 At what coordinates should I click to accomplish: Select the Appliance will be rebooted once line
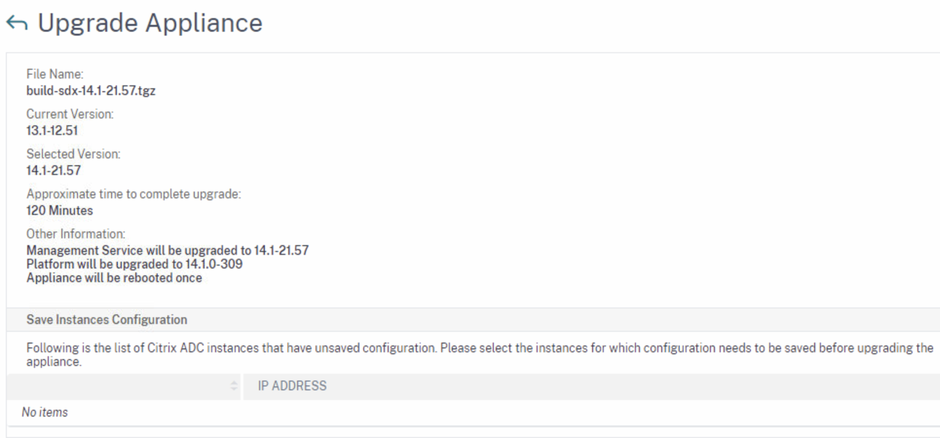(114, 278)
